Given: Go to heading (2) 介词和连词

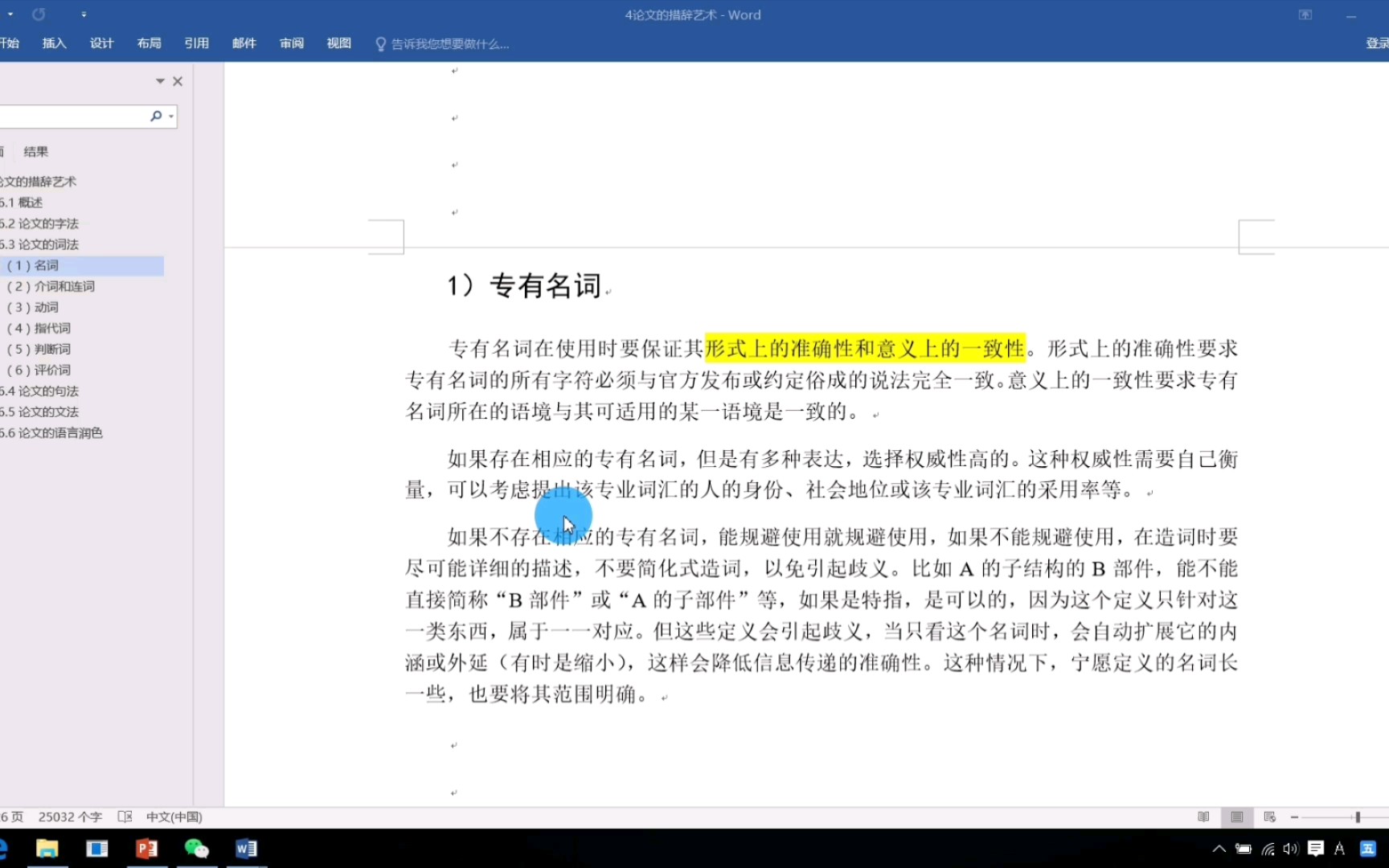Looking at the screenshot, I should (51, 286).
